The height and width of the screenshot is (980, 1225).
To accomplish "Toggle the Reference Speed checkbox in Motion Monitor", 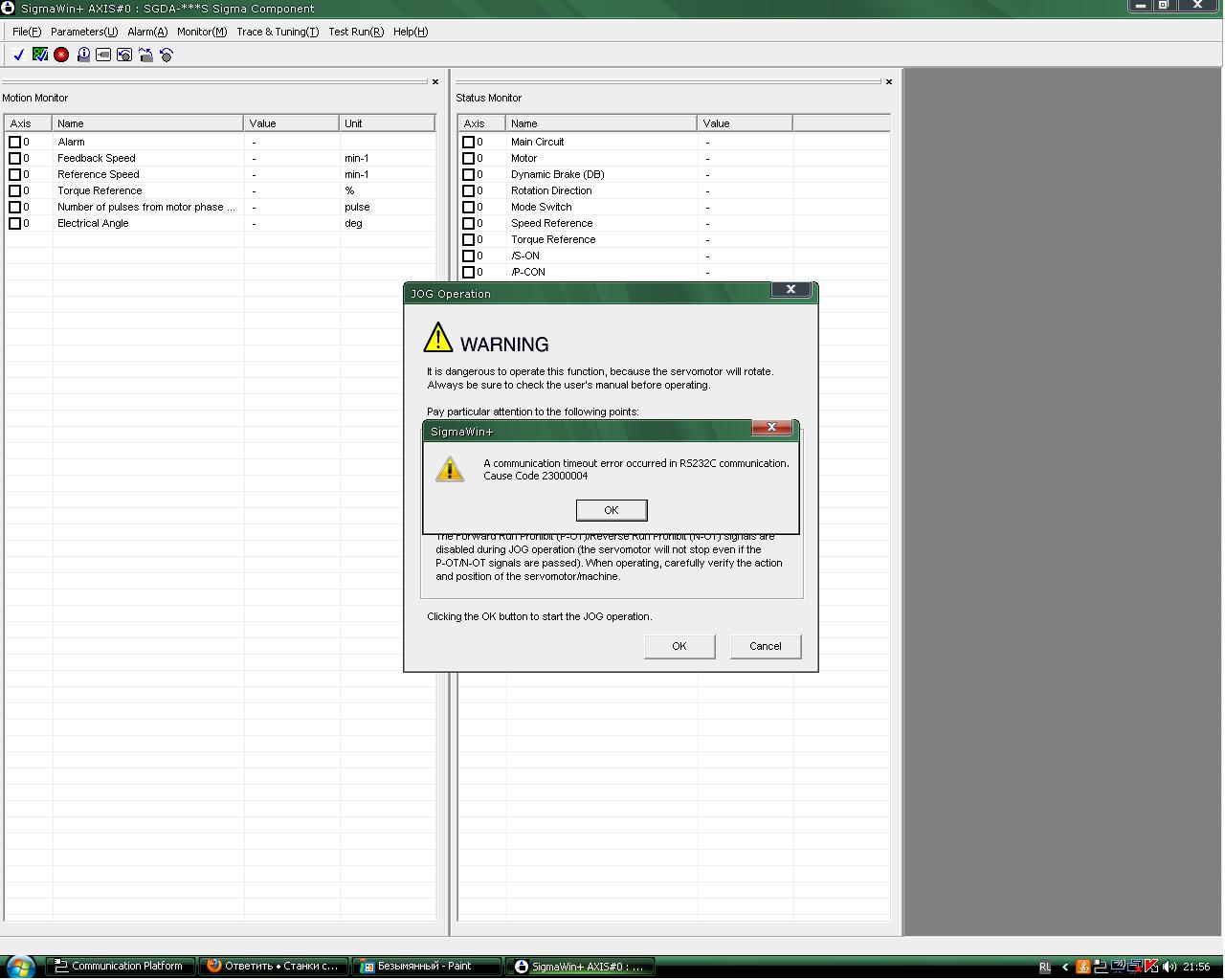I will pyautogui.click(x=14, y=174).
